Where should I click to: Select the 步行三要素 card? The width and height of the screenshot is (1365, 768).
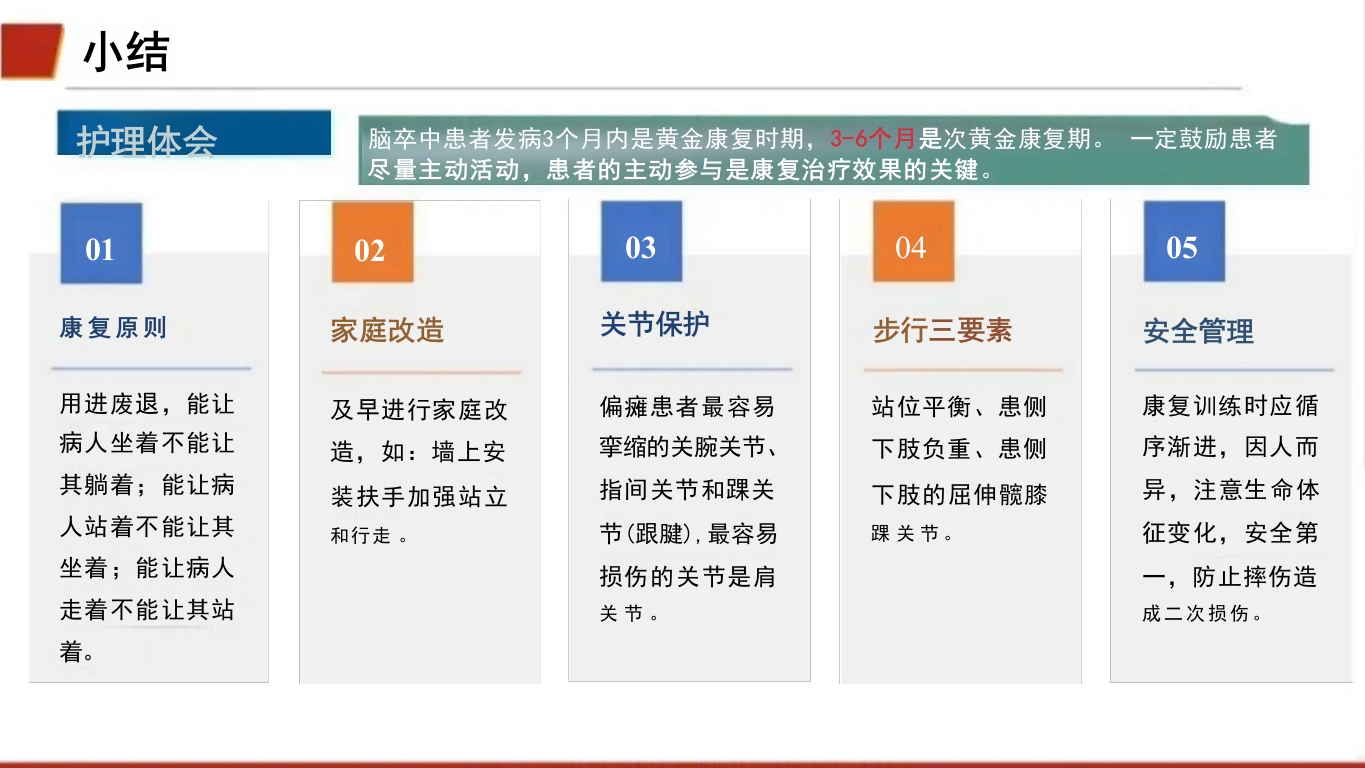(959, 440)
